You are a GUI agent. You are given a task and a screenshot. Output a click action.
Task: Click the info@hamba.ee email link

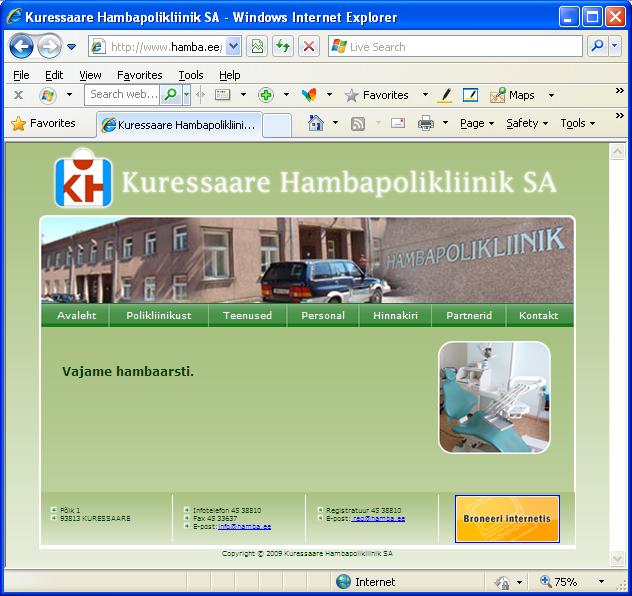click(x=244, y=526)
